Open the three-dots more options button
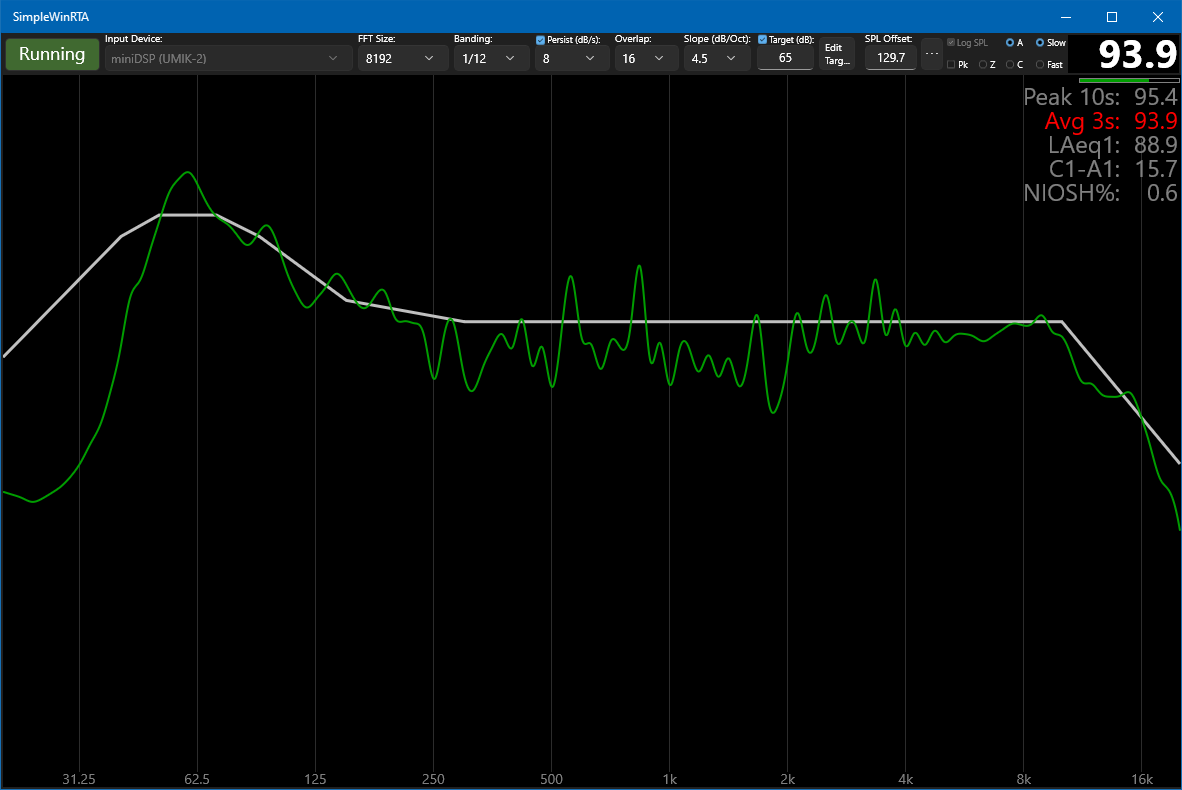The width and height of the screenshot is (1182, 790). [932, 54]
